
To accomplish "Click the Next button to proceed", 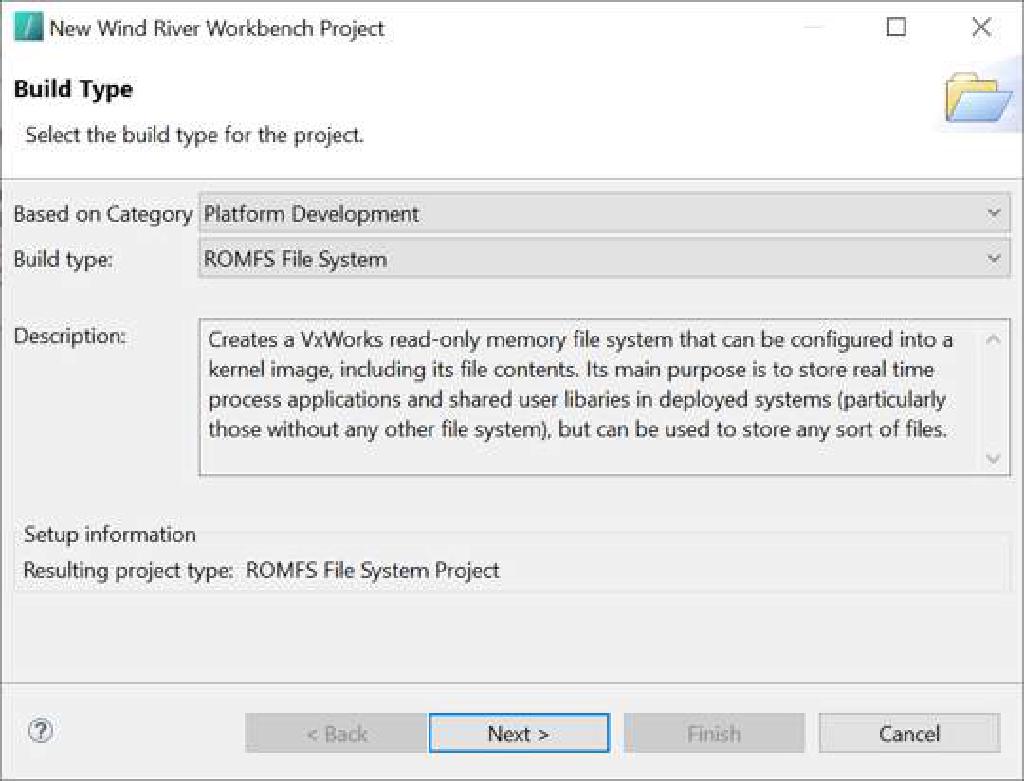I will coord(517,733).
